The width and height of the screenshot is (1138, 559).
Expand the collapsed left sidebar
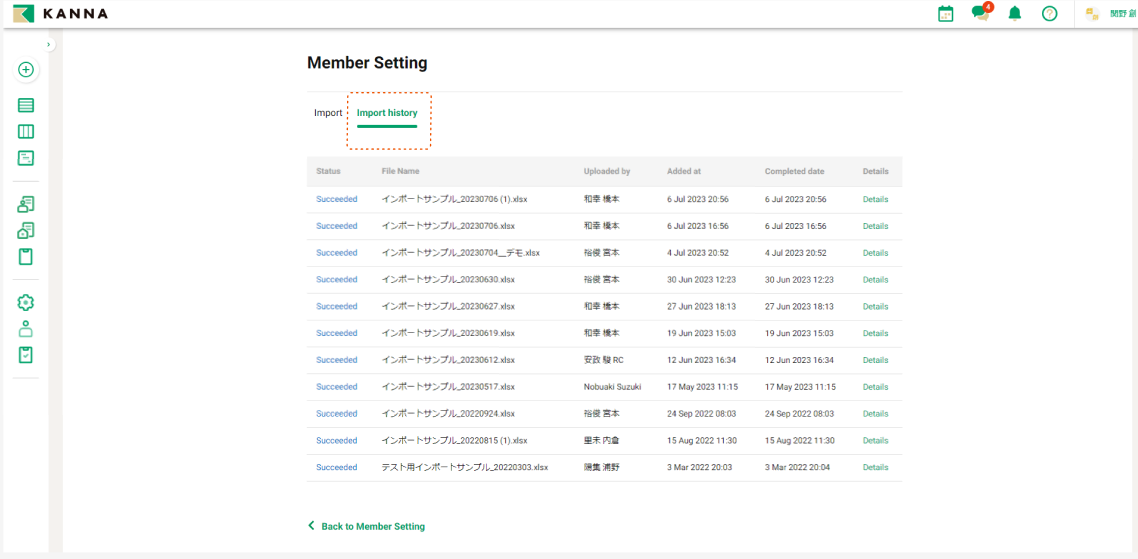point(49,45)
